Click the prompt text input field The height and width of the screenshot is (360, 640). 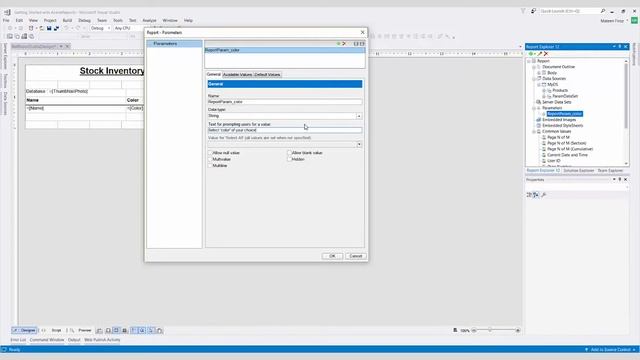pyautogui.click(x=284, y=130)
